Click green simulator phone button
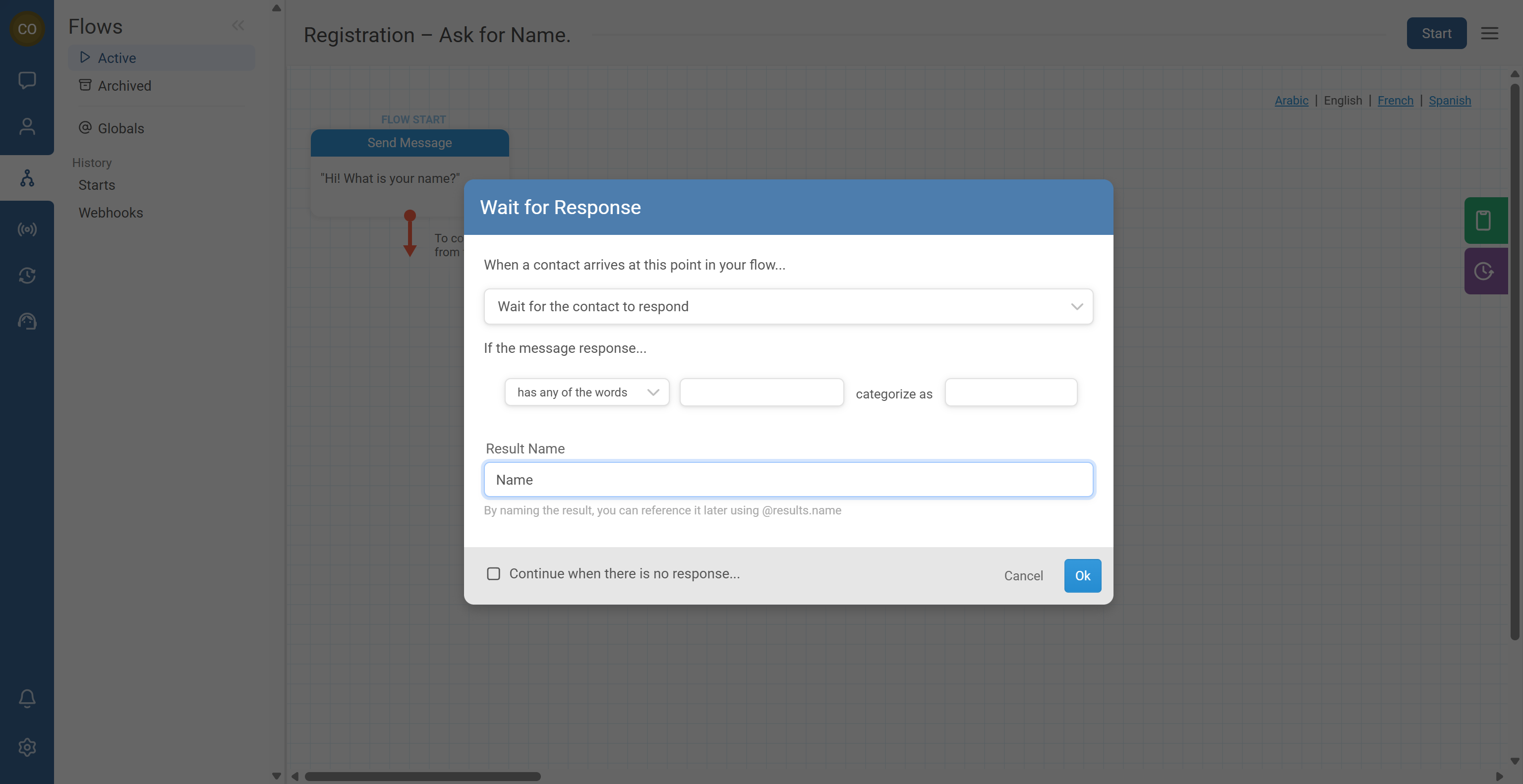 click(x=1484, y=221)
